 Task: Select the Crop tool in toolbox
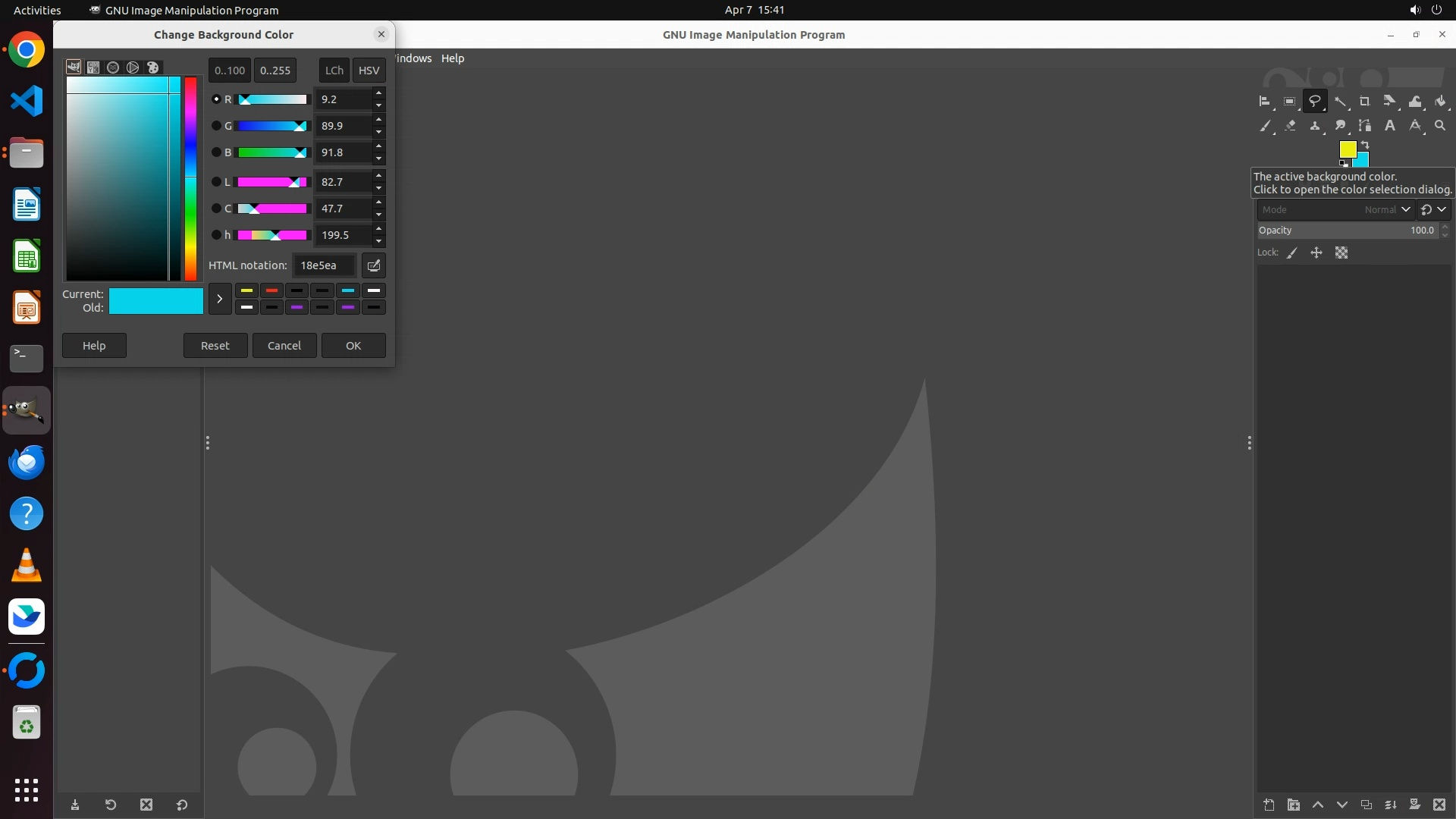pyautogui.click(x=1364, y=102)
